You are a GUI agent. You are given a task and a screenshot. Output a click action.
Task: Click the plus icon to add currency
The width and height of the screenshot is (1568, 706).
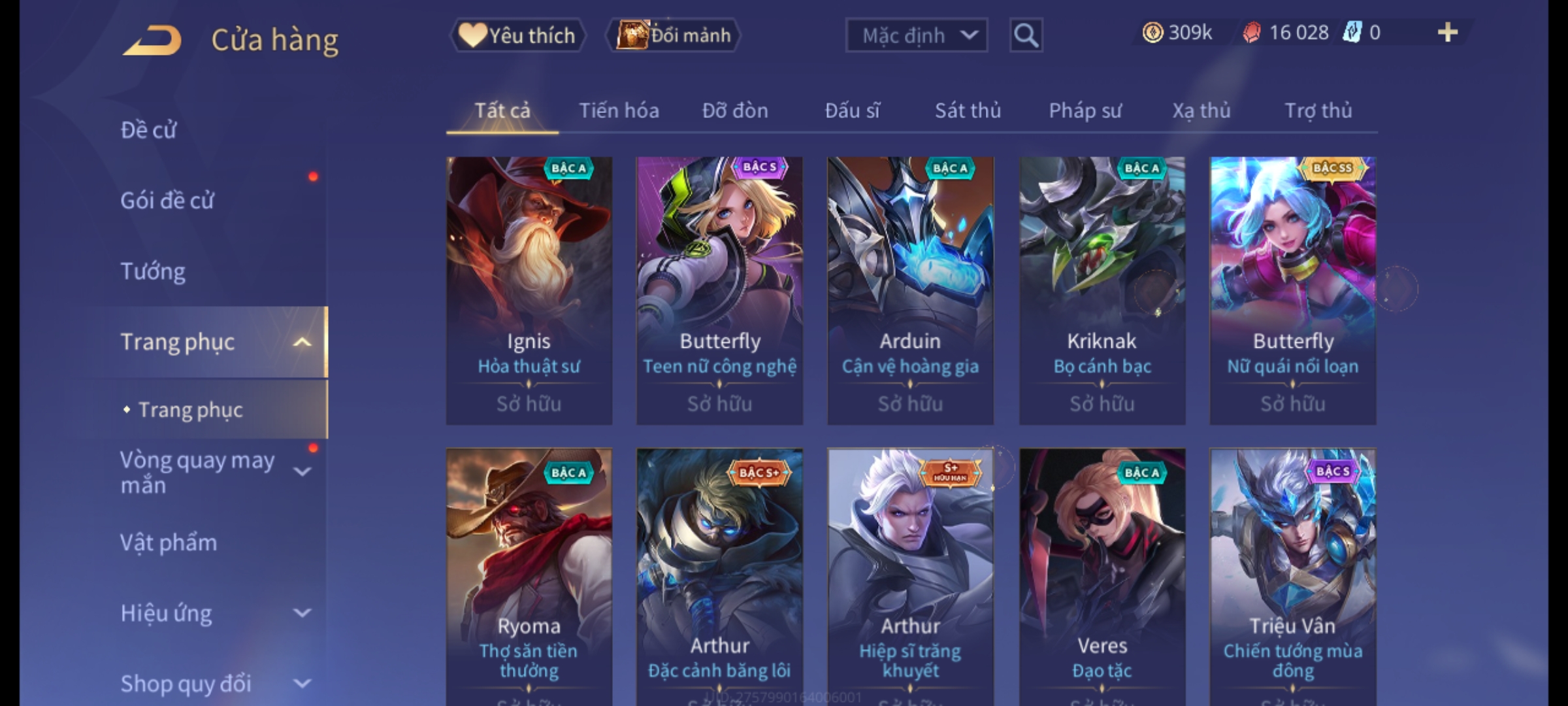tap(1448, 32)
